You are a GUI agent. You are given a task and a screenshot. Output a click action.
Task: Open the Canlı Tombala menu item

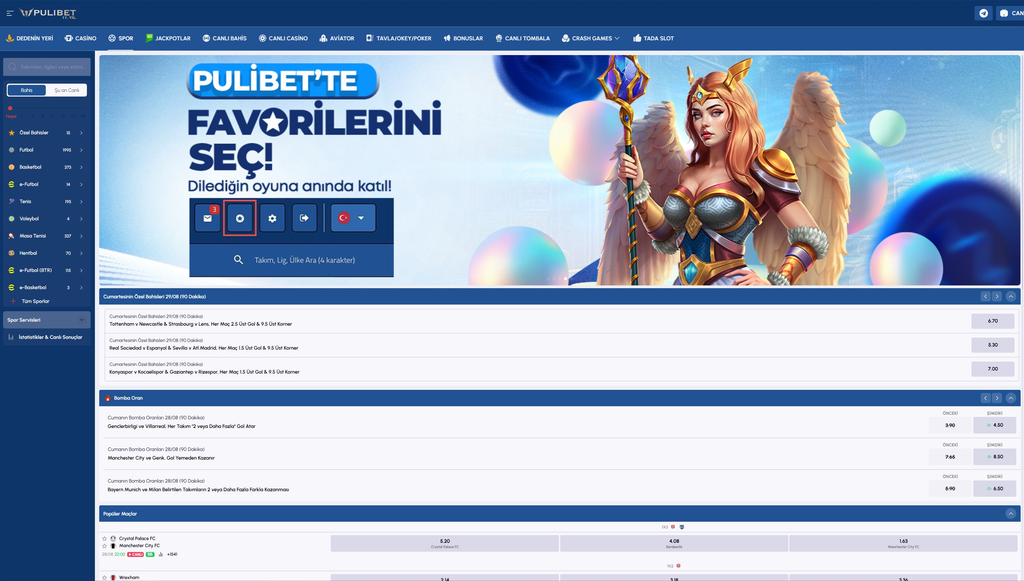pos(522,39)
